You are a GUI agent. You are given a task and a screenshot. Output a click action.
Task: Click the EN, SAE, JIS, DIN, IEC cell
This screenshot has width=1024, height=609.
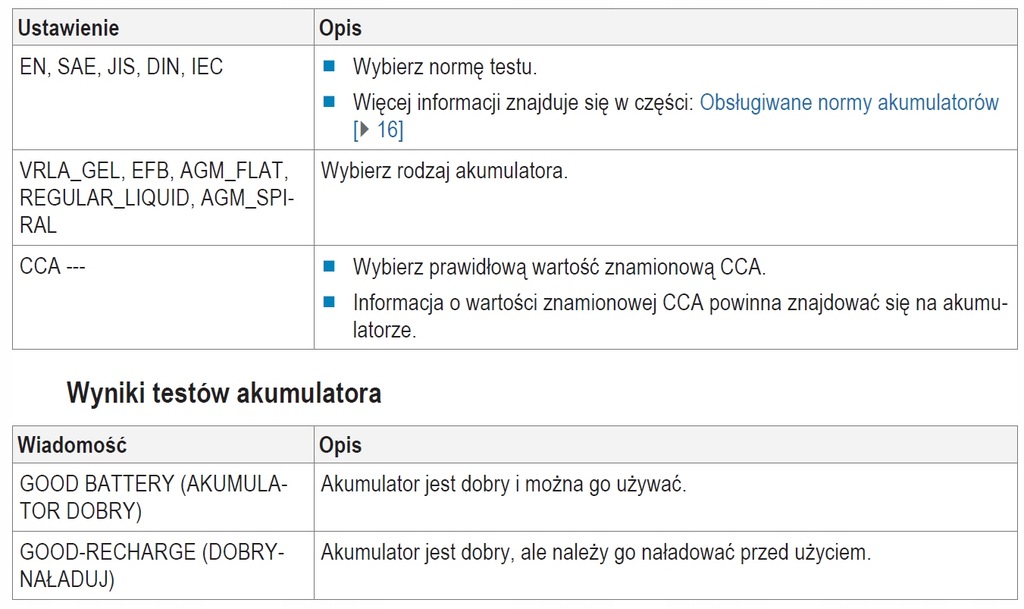(121, 68)
